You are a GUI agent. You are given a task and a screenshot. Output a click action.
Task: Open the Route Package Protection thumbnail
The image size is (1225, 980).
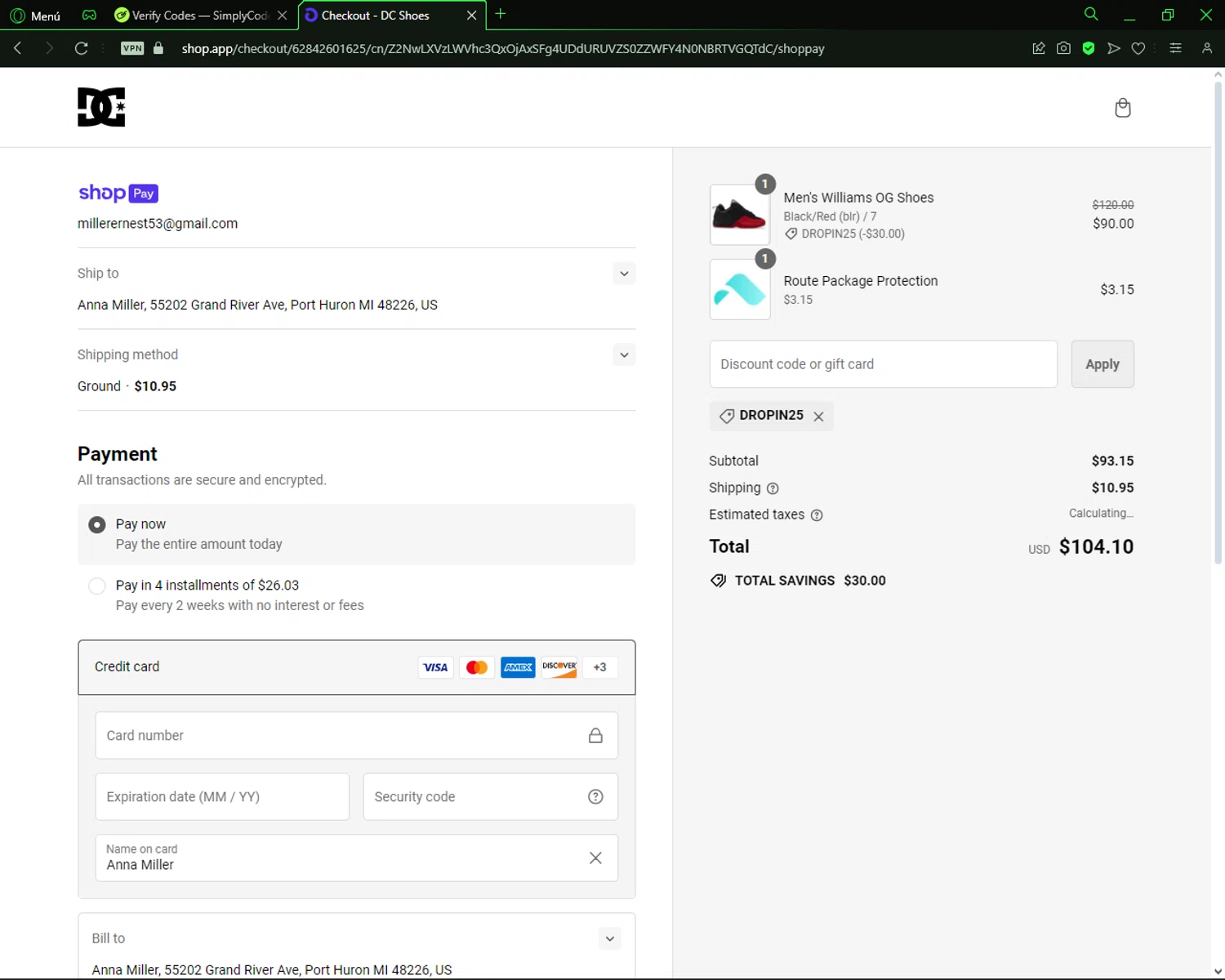click(740, 289)
